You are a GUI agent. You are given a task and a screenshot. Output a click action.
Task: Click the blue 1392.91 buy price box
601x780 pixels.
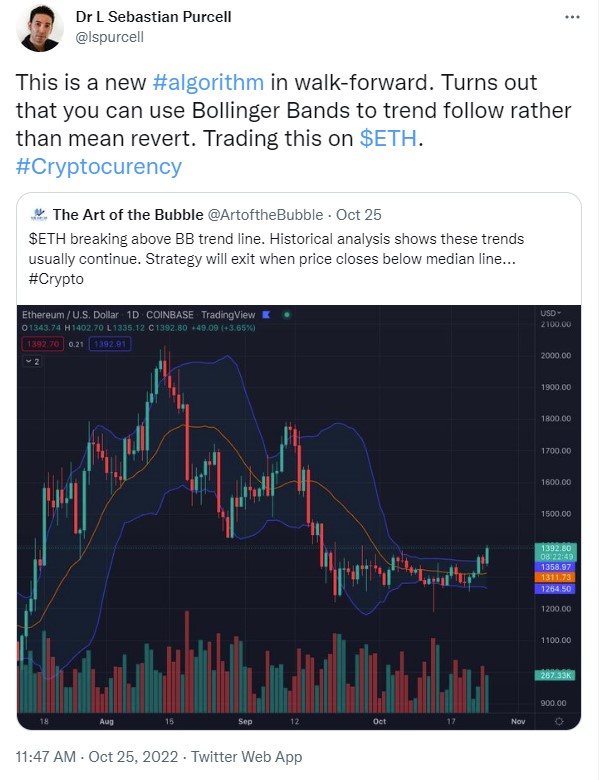coord(110,344)
